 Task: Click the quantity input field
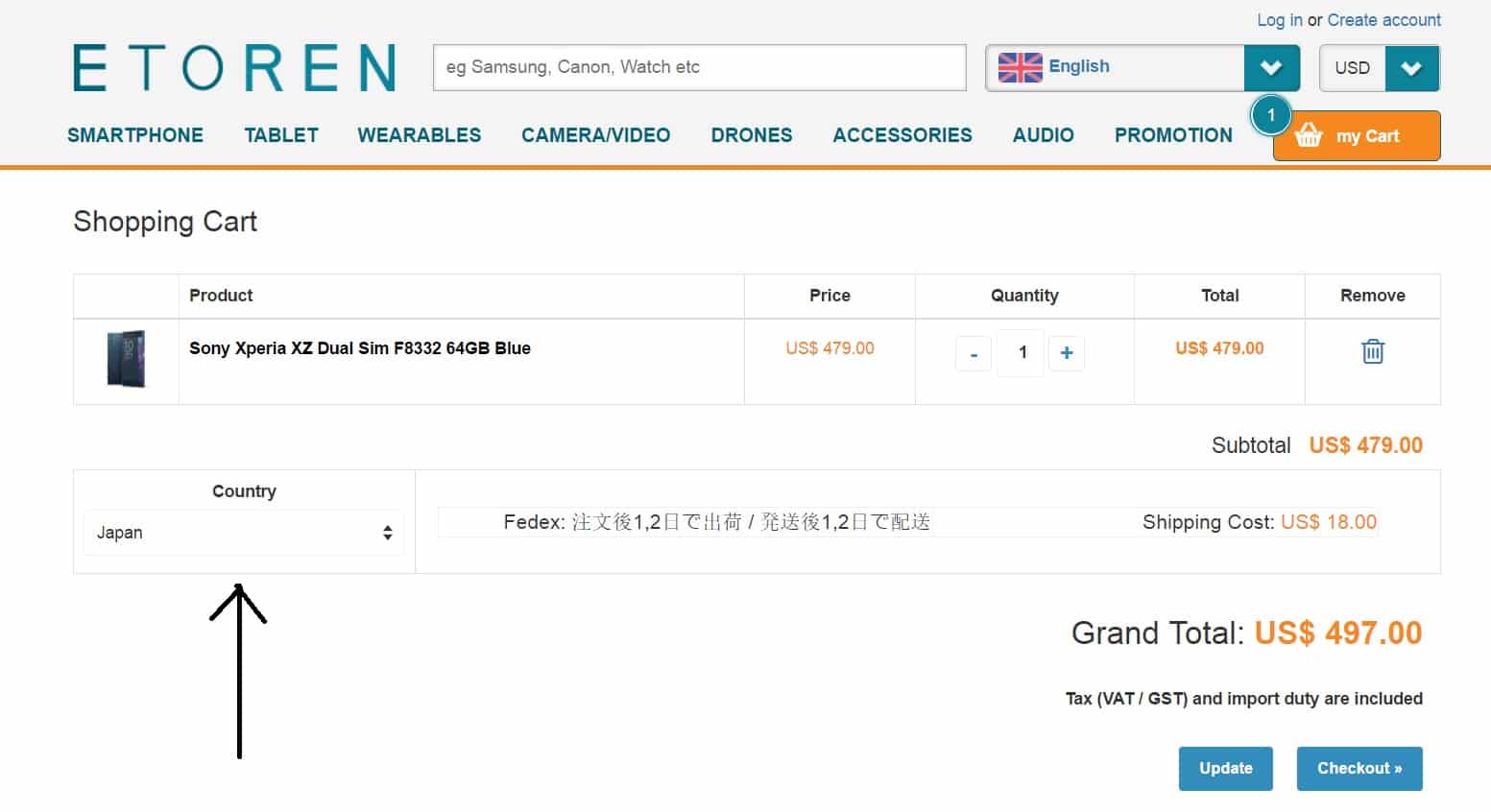click(x=1021, y=353)
